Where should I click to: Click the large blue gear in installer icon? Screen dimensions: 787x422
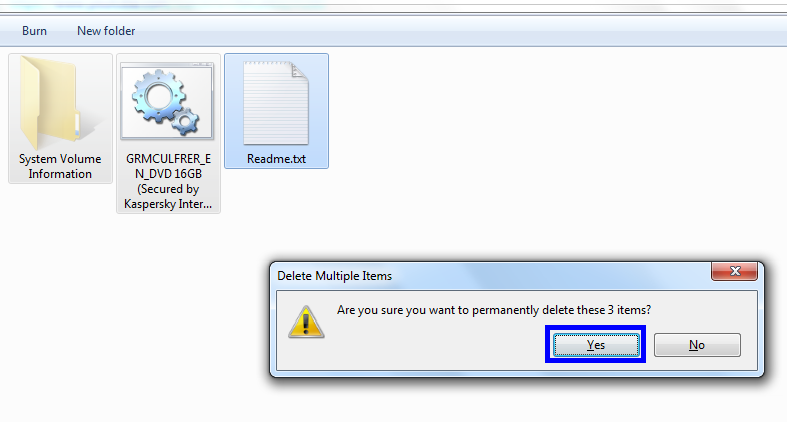159,95
